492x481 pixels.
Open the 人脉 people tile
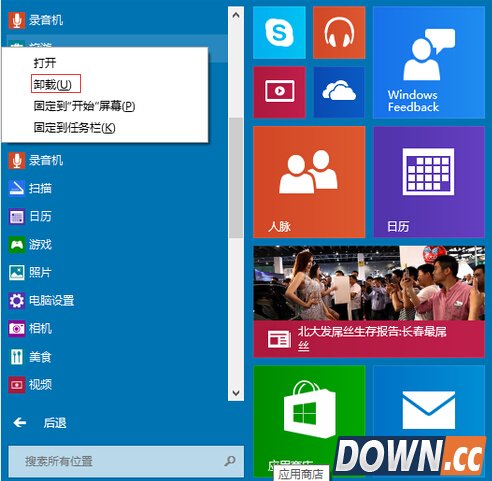click(309, 182)
